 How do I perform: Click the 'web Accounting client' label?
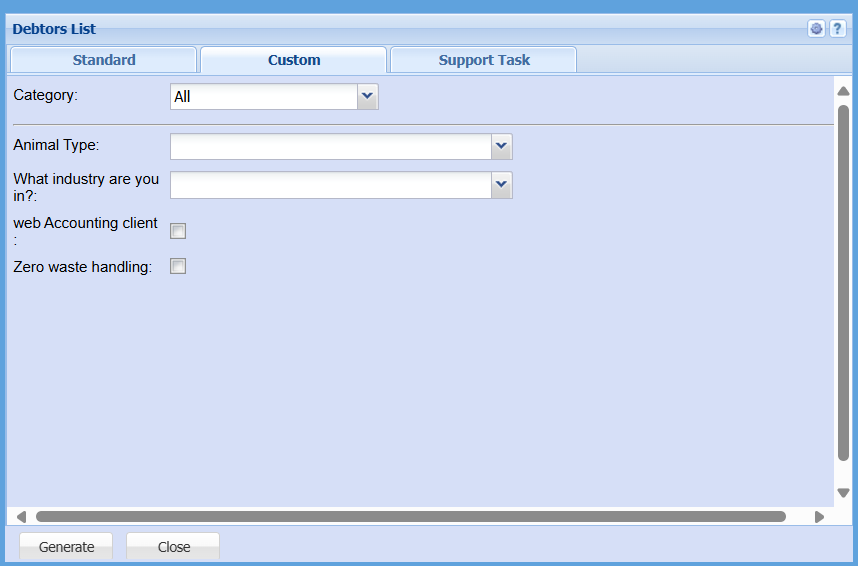(85, 230)
